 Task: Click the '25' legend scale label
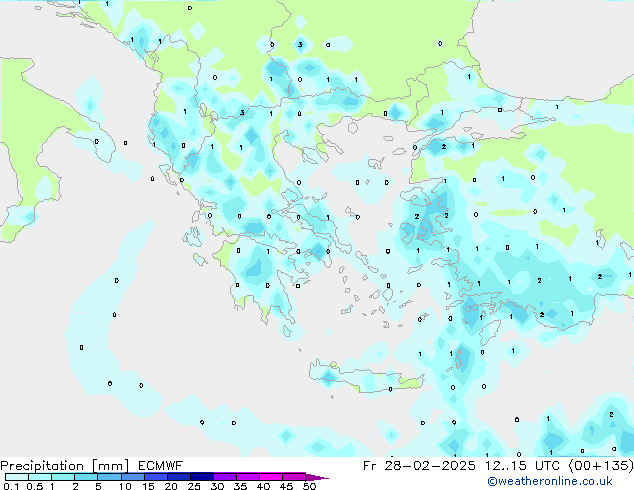194,486
